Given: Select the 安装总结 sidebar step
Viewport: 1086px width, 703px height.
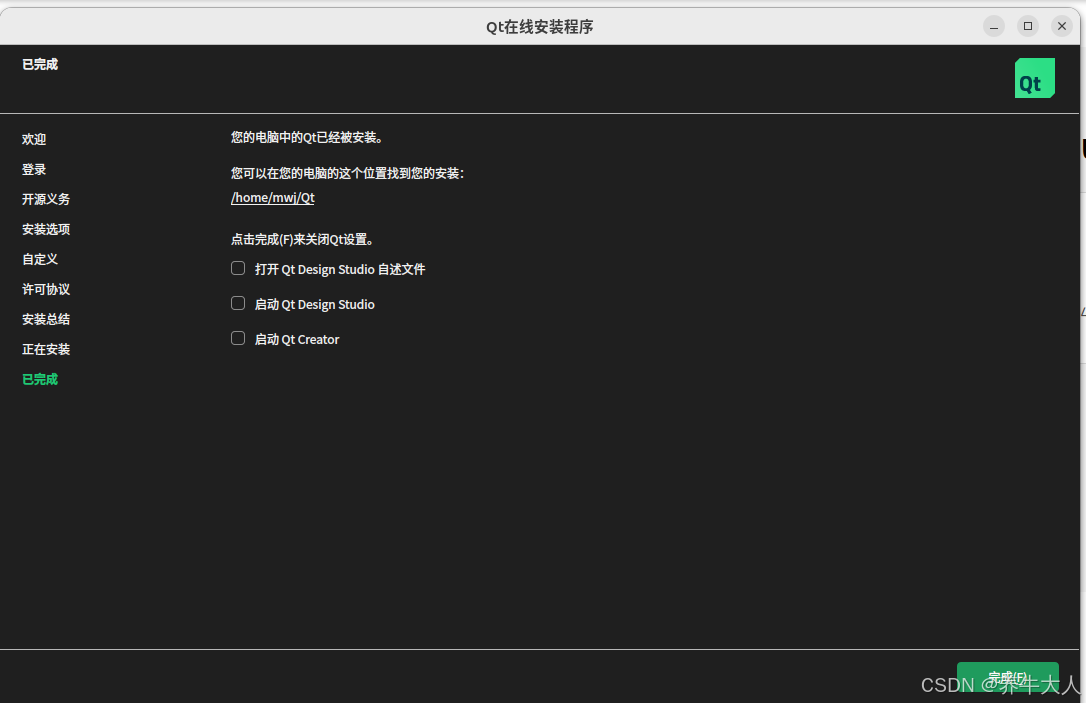Looking at the screenshot, I should pyautogui.click(x=46, y=319).
